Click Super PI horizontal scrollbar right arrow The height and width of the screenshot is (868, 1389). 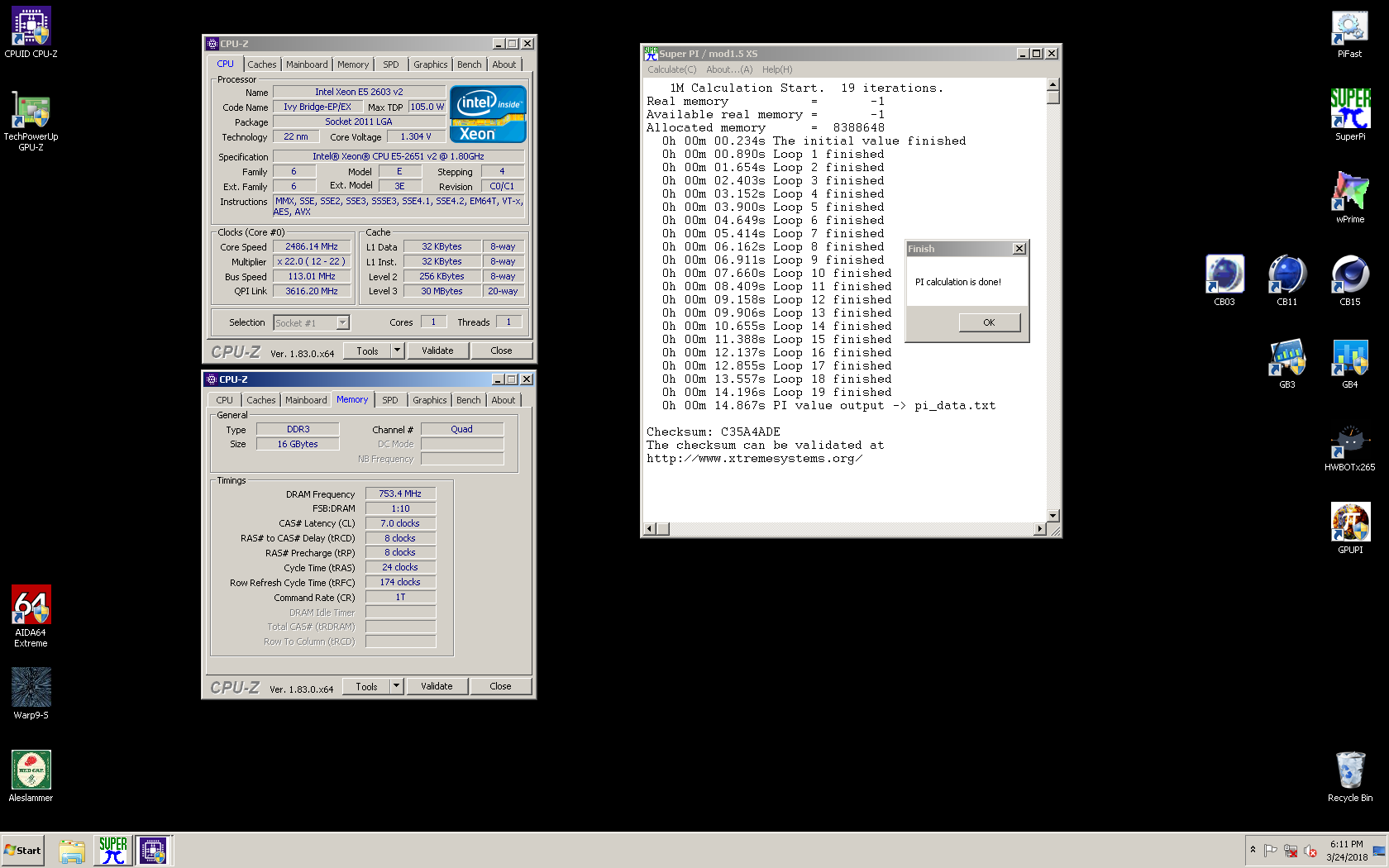(1040, 529)
